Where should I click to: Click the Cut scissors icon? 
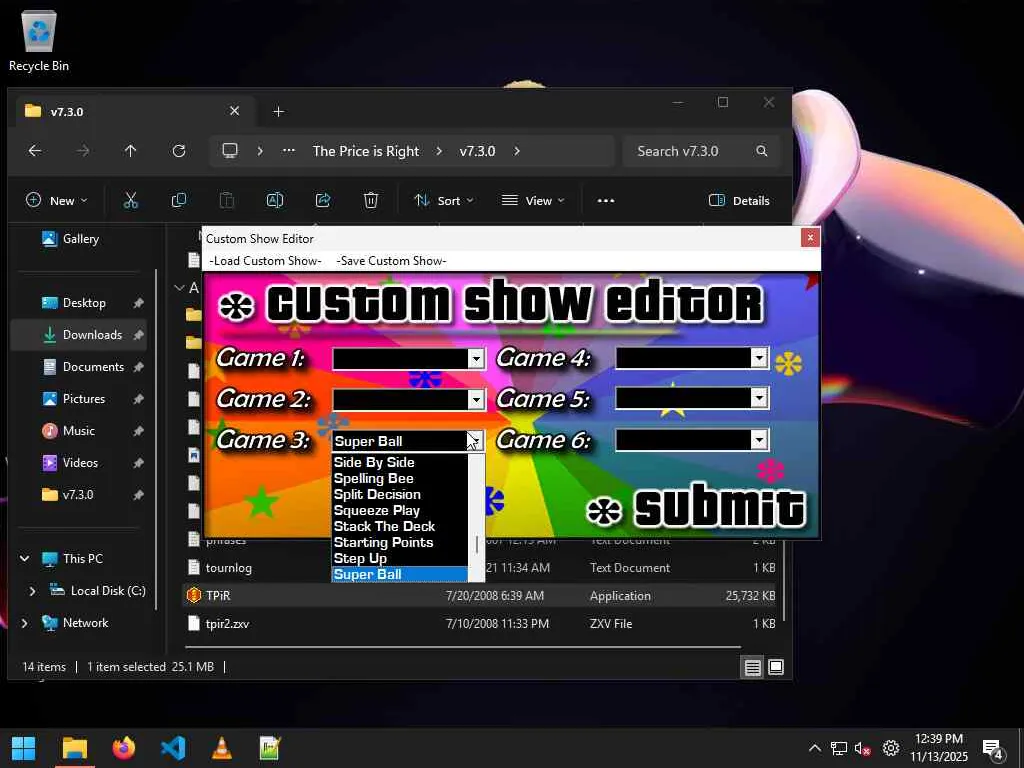[131, 200]
